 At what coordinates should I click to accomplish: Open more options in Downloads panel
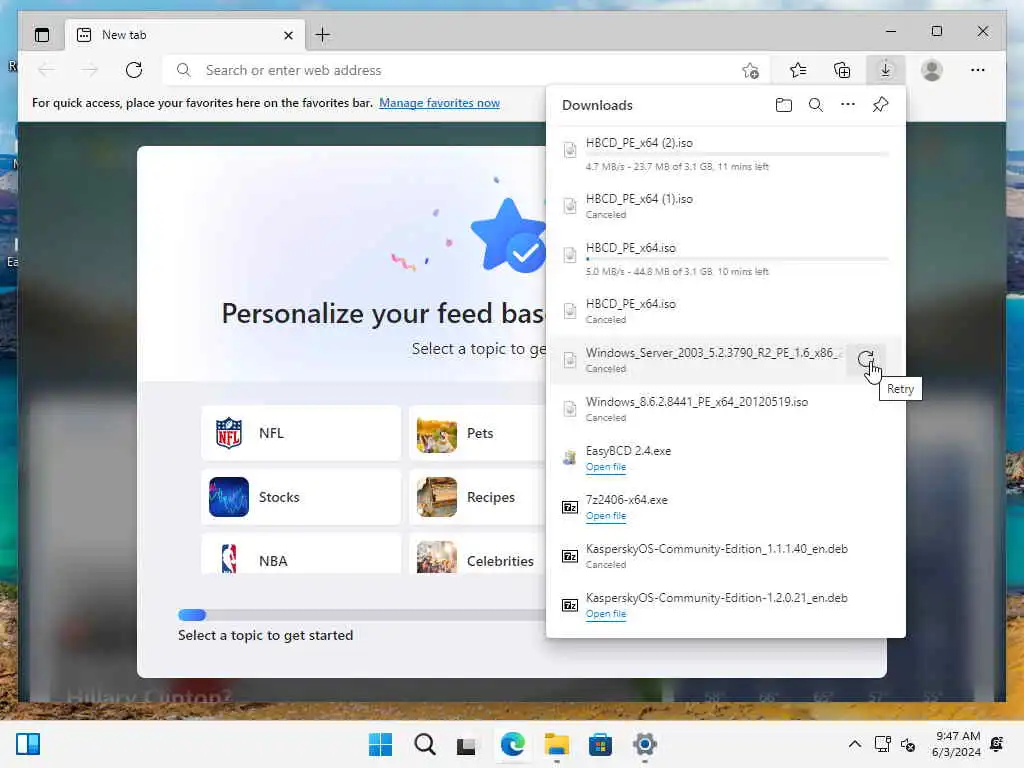(848, 104)
